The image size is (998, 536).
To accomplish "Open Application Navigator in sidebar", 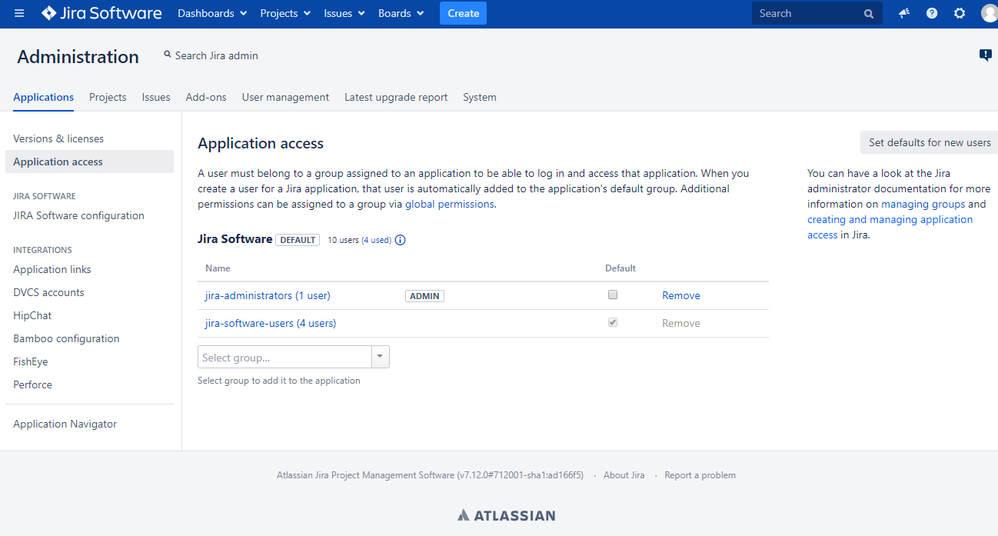I will pyautogui.click(x=65, y=424).
